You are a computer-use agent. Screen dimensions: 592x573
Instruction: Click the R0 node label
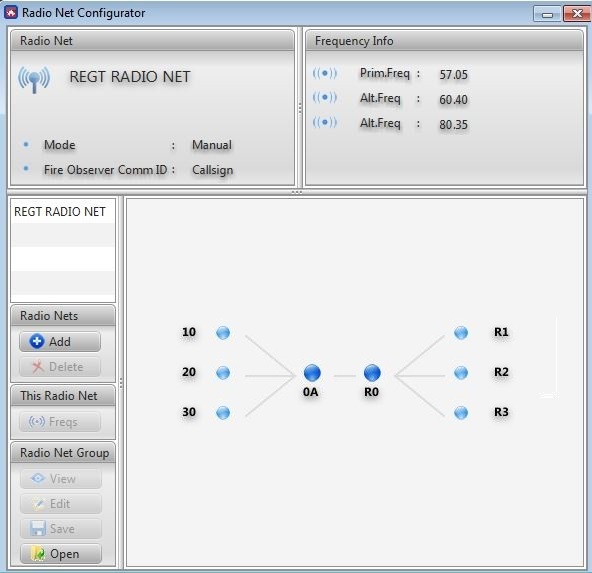(371, 392)
